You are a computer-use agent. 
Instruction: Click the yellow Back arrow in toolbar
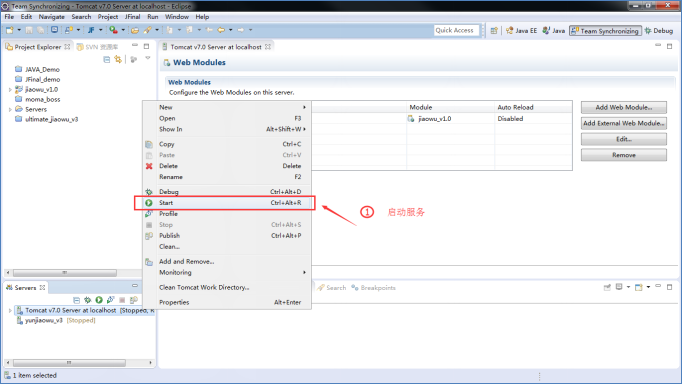click(221, 30)
